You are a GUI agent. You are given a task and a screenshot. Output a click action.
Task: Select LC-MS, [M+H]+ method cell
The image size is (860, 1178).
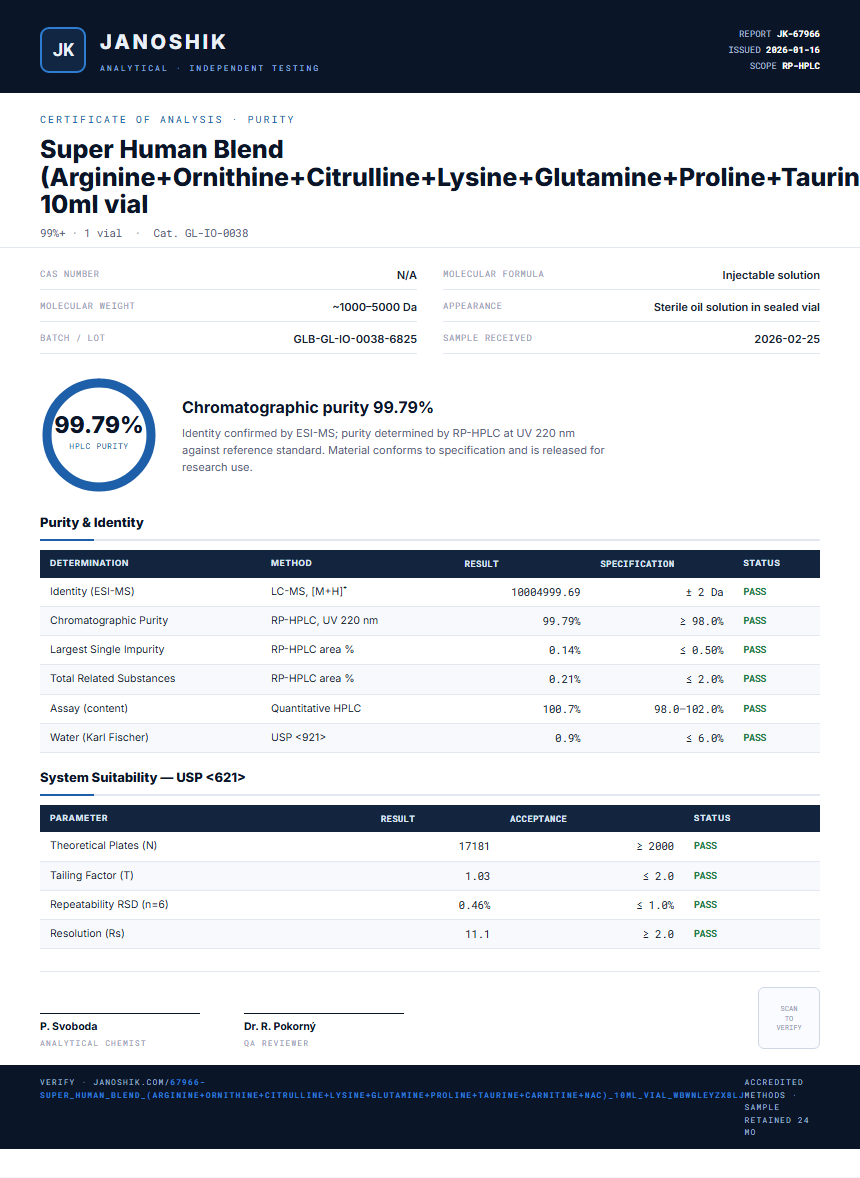[309, 592]
